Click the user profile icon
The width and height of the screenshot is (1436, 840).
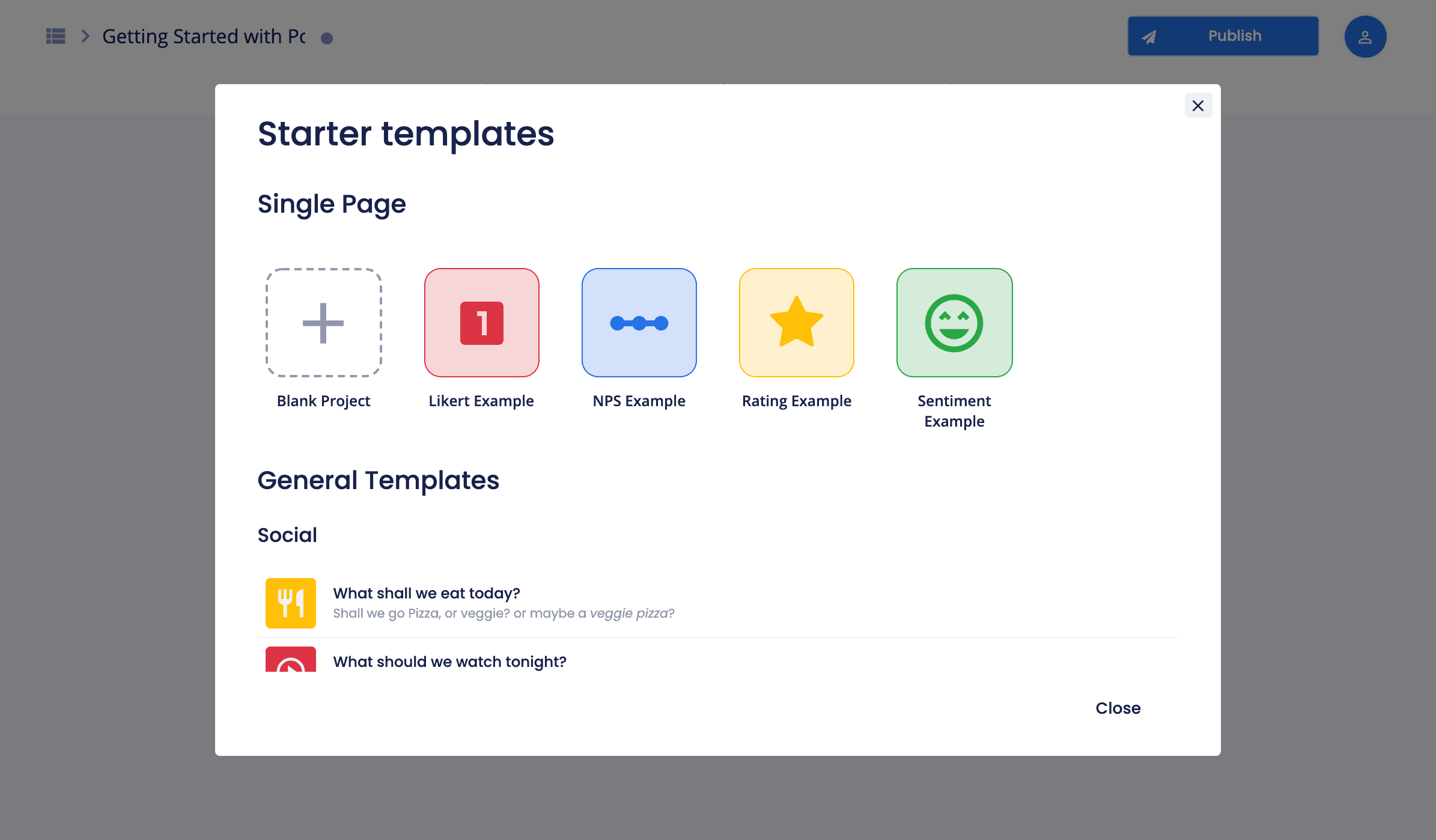tap(1364, 36)
